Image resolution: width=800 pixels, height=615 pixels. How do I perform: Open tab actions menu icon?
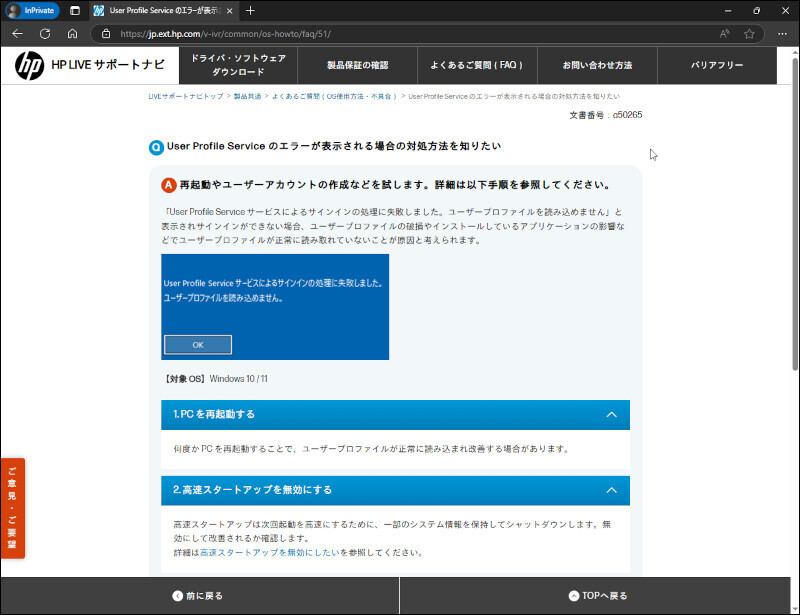74,10
